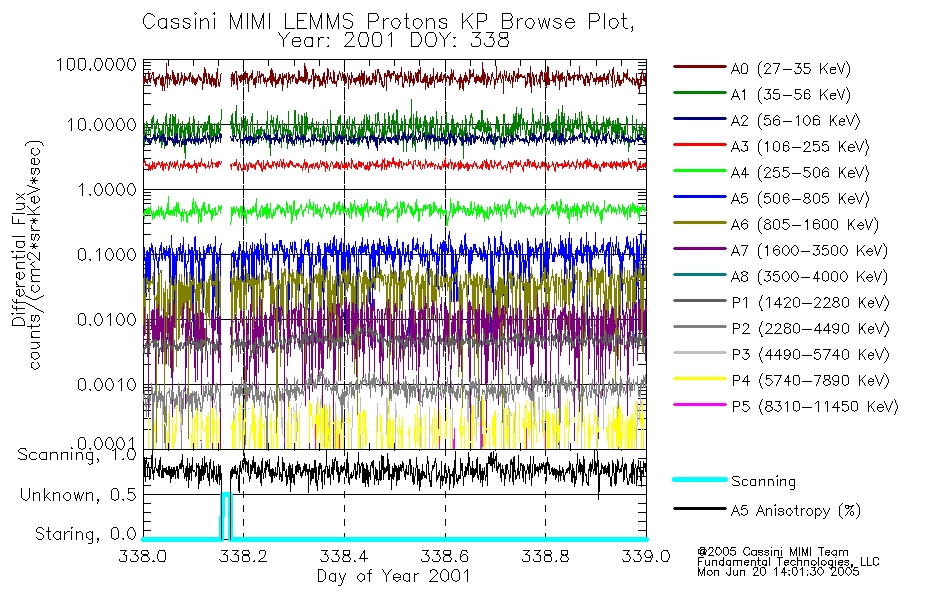Click the 'Differential Flux' y-axis title

tap(19, 259)
